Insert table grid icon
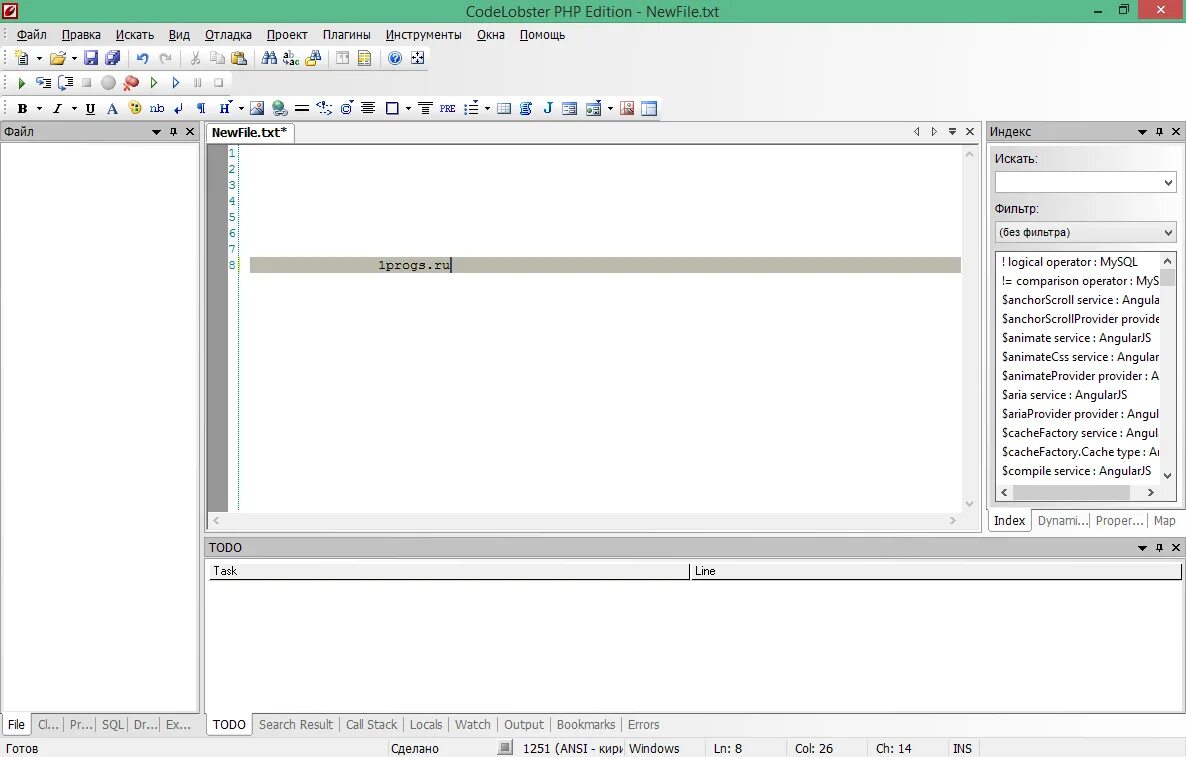Viewport: 1186px width, 757px height. point(504,109)
